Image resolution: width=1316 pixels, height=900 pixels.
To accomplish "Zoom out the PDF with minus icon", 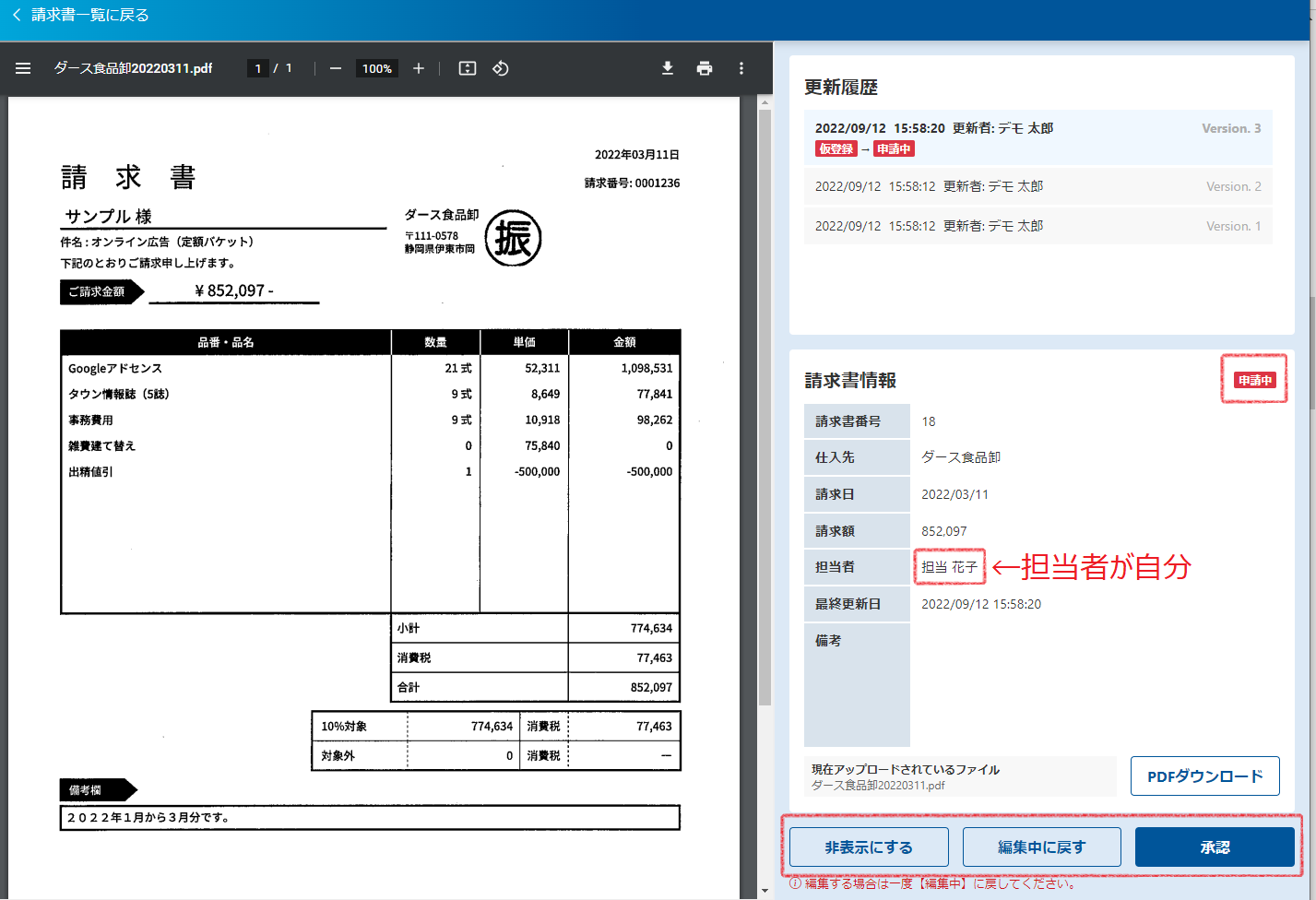I will (x=336, y=68).
